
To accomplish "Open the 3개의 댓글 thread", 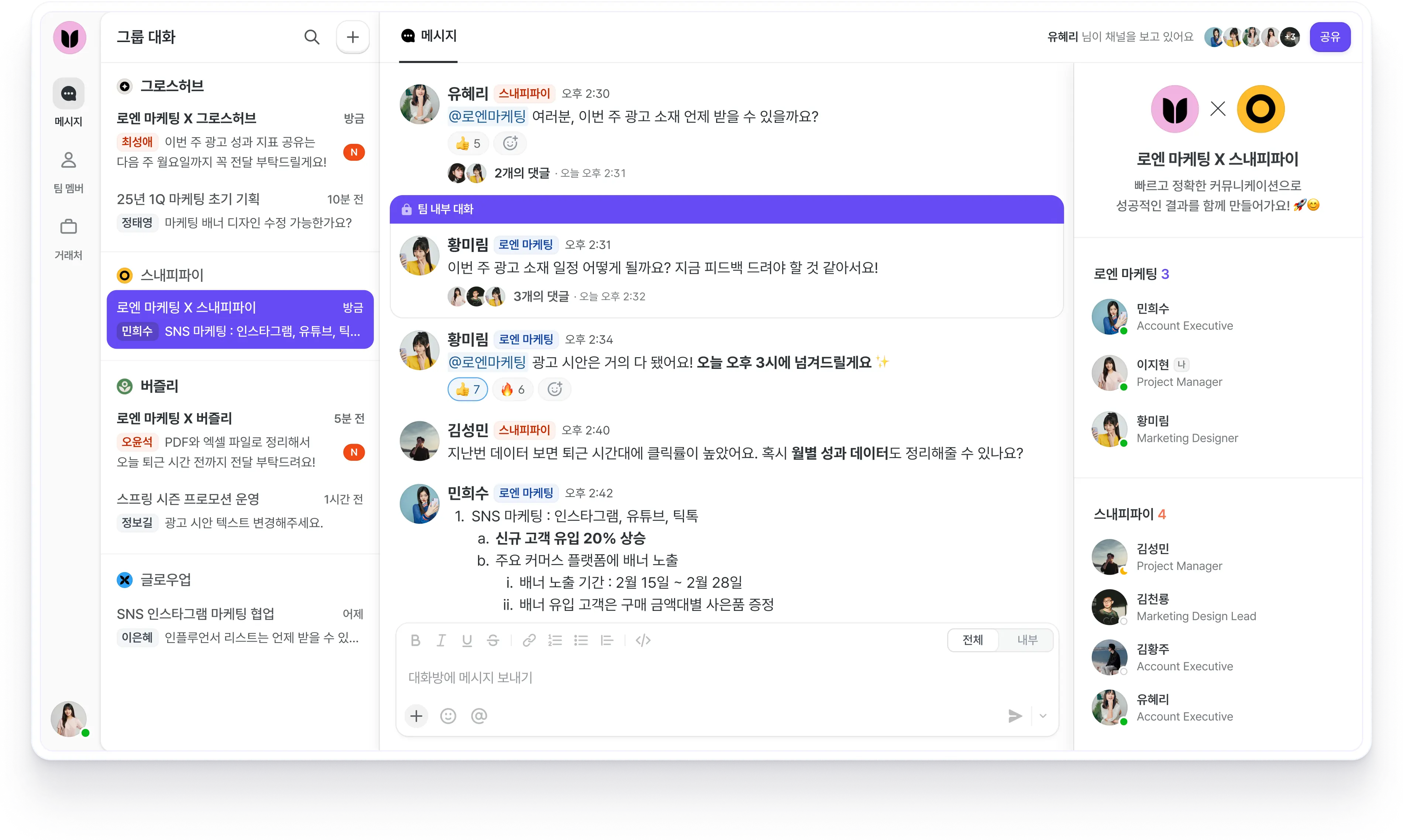I will click(541, 297).
